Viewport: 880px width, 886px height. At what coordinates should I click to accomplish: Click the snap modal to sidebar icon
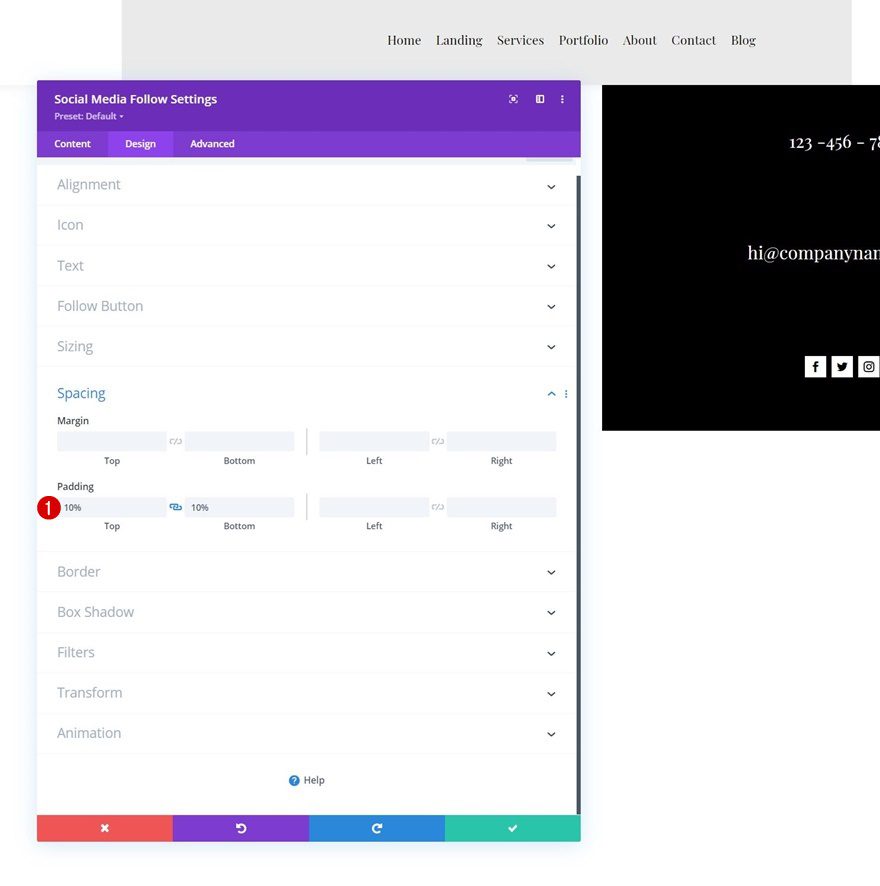tap(540, 99)
